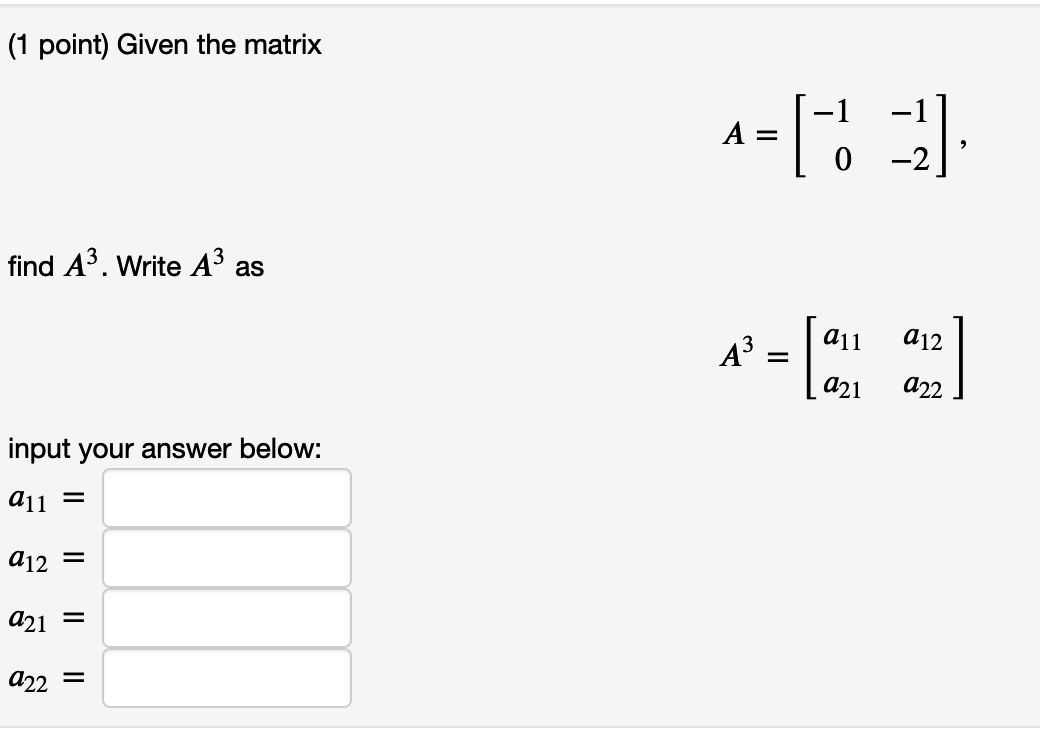Viewport: 1040px width, 730px height.
Task: Click the 'find A³. Write A³ as' text
Action: (x=136, y=265)
